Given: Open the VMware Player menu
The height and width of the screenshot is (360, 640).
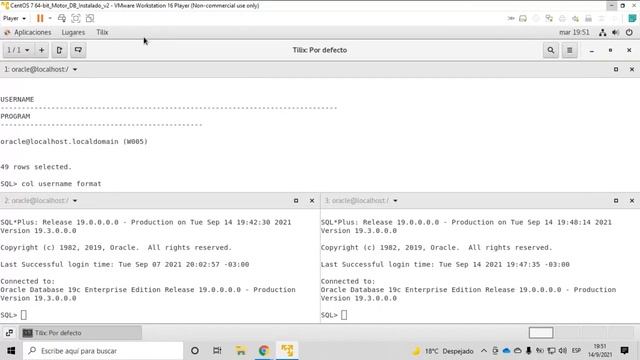Looking at the screenshot, I should (14, 18).
